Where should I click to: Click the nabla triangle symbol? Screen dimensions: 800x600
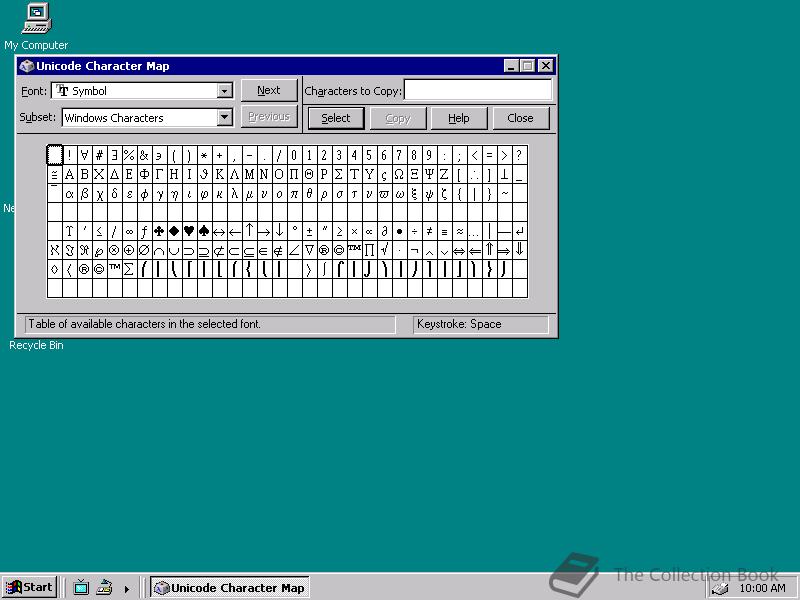[310, 250]
